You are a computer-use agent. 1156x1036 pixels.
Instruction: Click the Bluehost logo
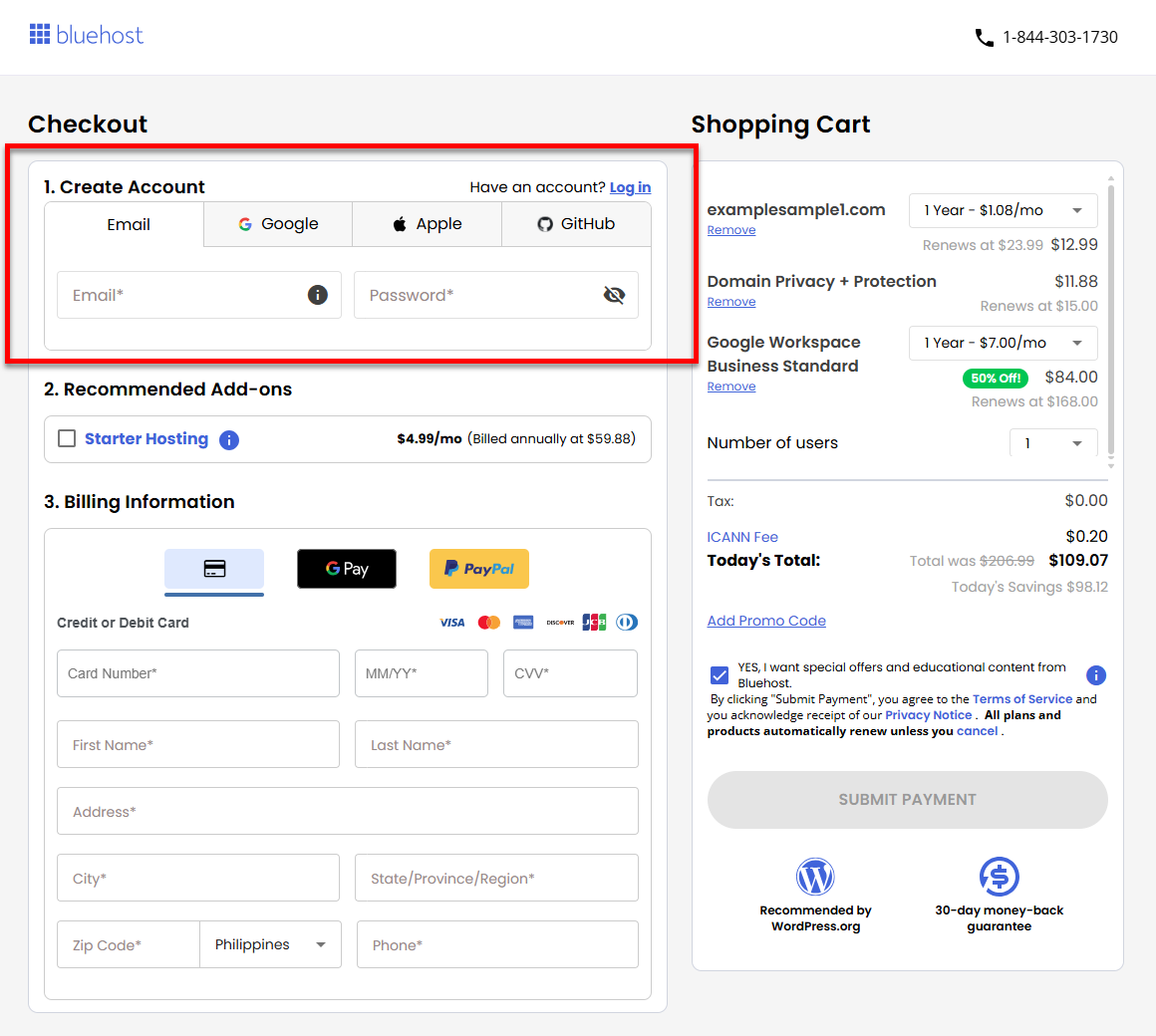87,35
